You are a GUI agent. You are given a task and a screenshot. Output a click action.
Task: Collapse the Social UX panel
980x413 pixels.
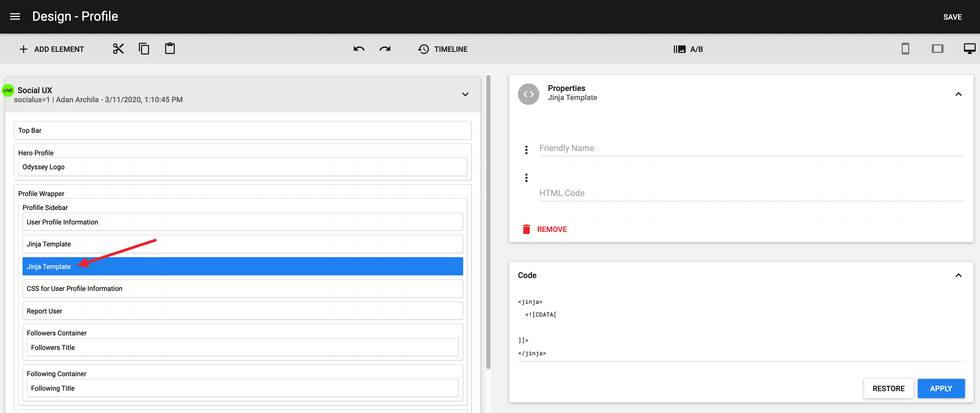tap(465, 94)
